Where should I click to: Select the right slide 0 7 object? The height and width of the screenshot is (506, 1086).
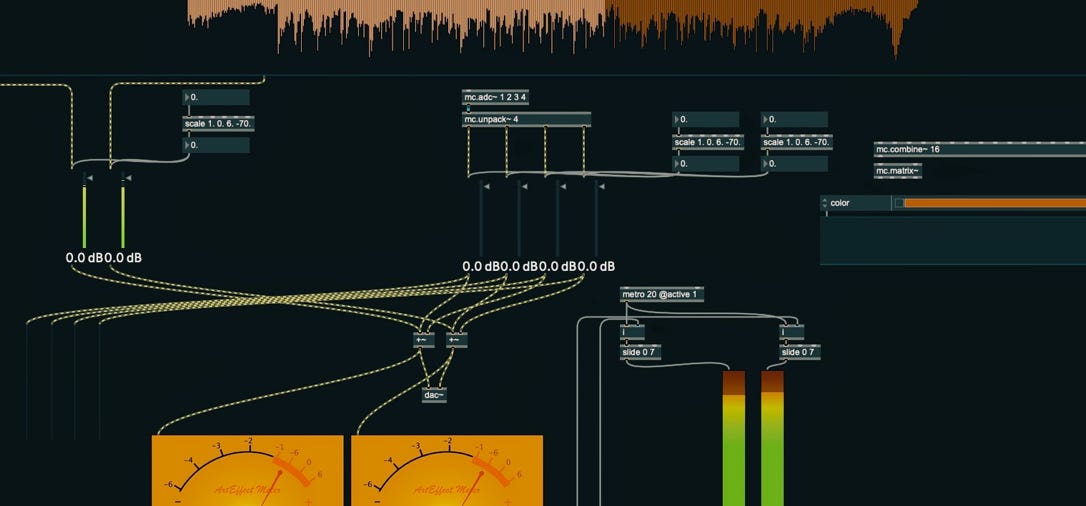(799, 352)
